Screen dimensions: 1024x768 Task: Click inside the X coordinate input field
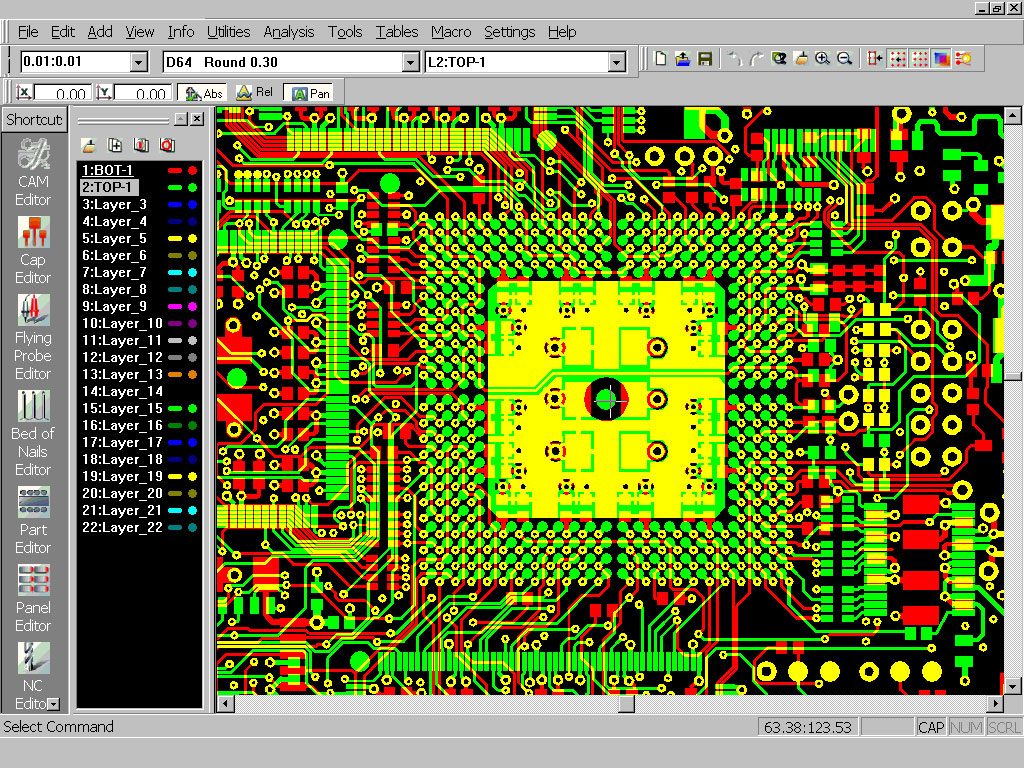coord(61,93)
